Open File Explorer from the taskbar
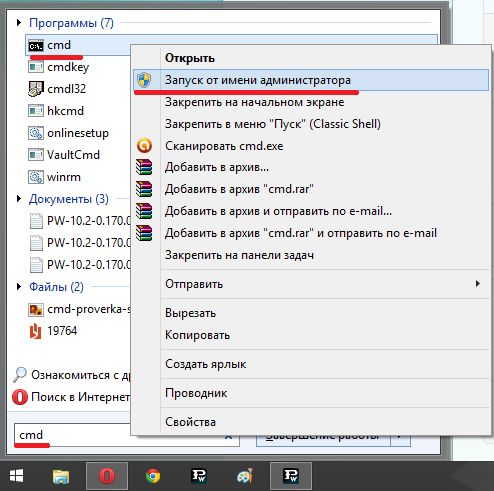 pos(61,476)
